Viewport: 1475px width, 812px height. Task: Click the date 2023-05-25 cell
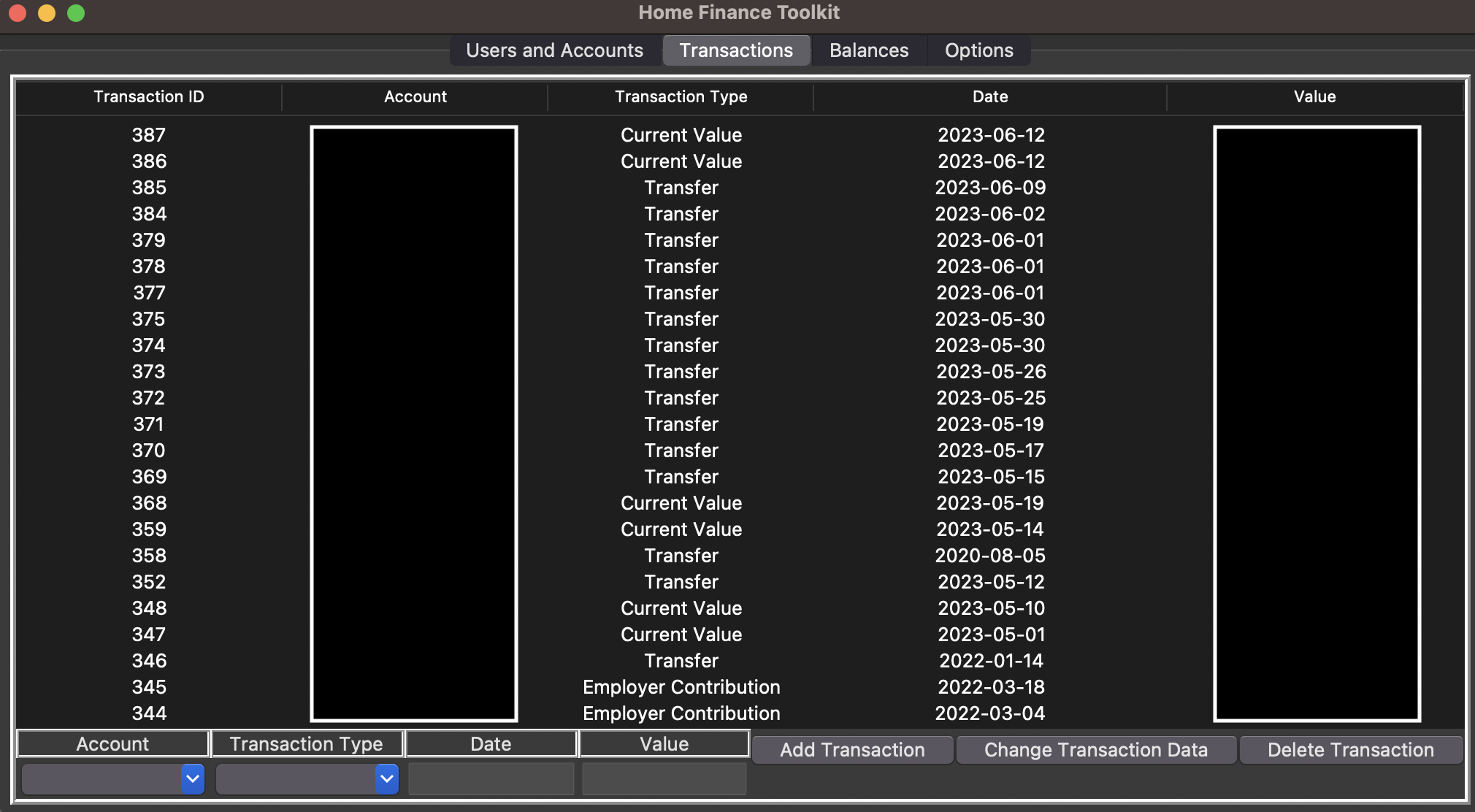coord(991,398)
